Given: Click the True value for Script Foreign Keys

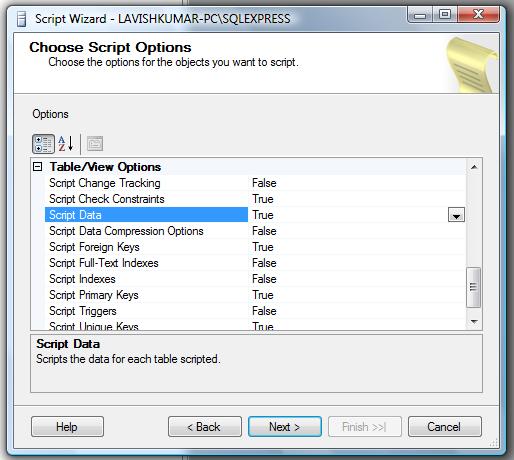Looking at the screenshot, I should [x=263, y=247].
